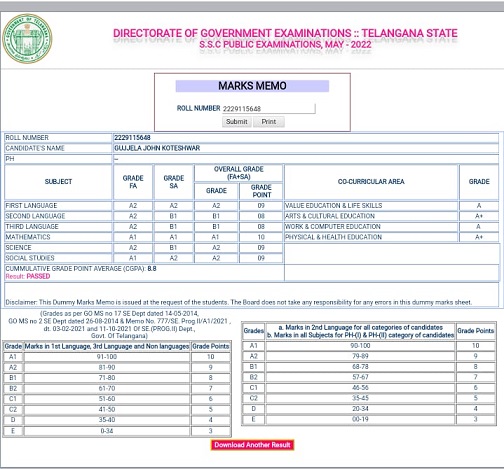Click the 0-34 marks range cell
The image size is (504, 469).
tap(107, 431)
